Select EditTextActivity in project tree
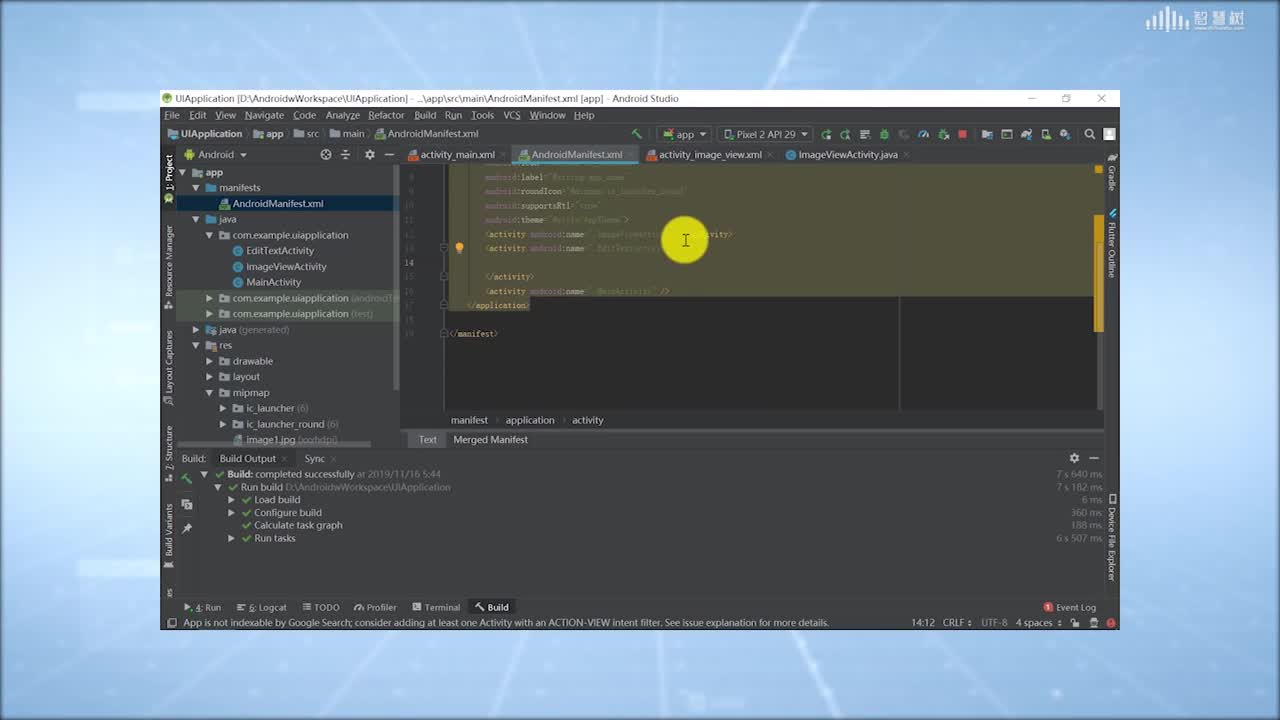Screen dimensions: 1280x720 click(280, 251)
